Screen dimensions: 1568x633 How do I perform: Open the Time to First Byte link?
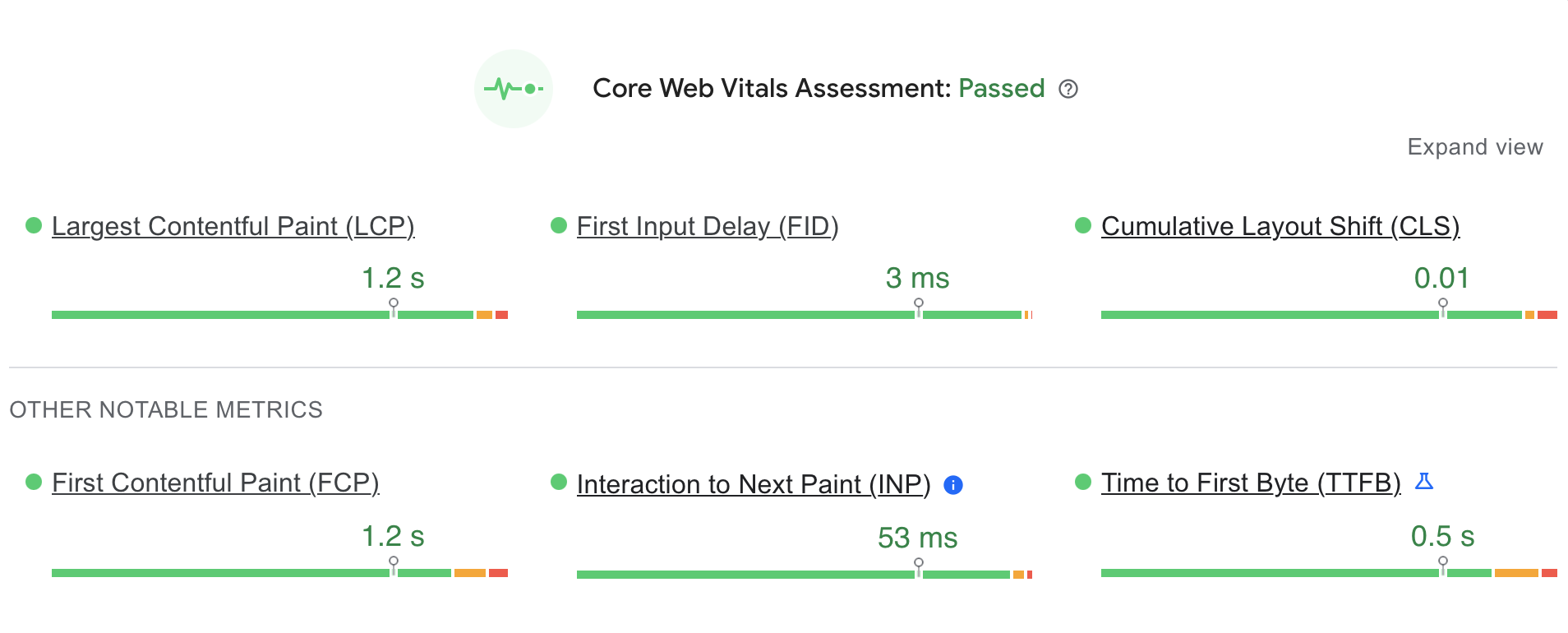(x=1251, y=483)
